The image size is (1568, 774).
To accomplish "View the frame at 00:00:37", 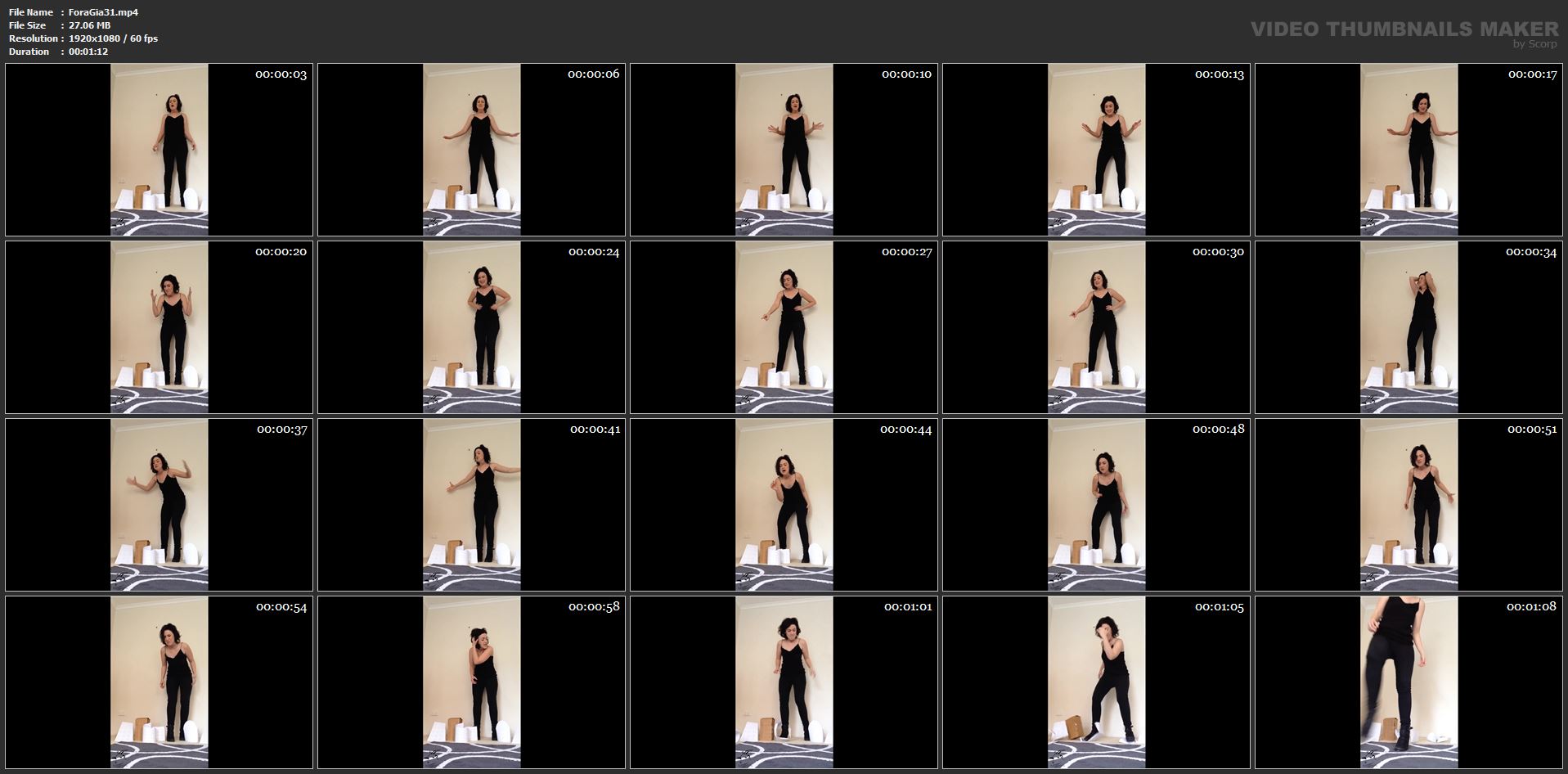I will [x=159, y=505].
